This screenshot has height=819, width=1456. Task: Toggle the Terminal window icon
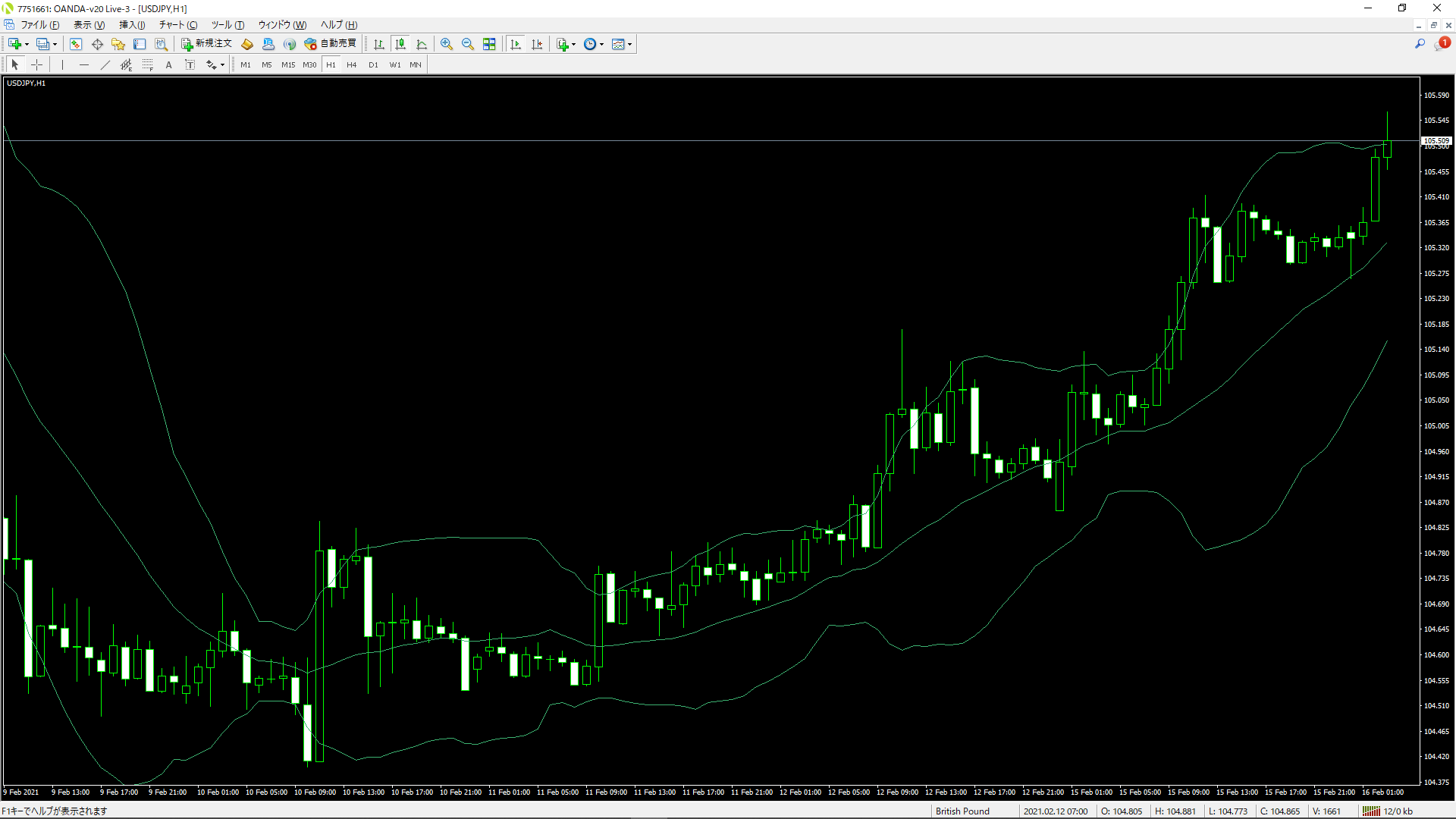pos(140,44)
